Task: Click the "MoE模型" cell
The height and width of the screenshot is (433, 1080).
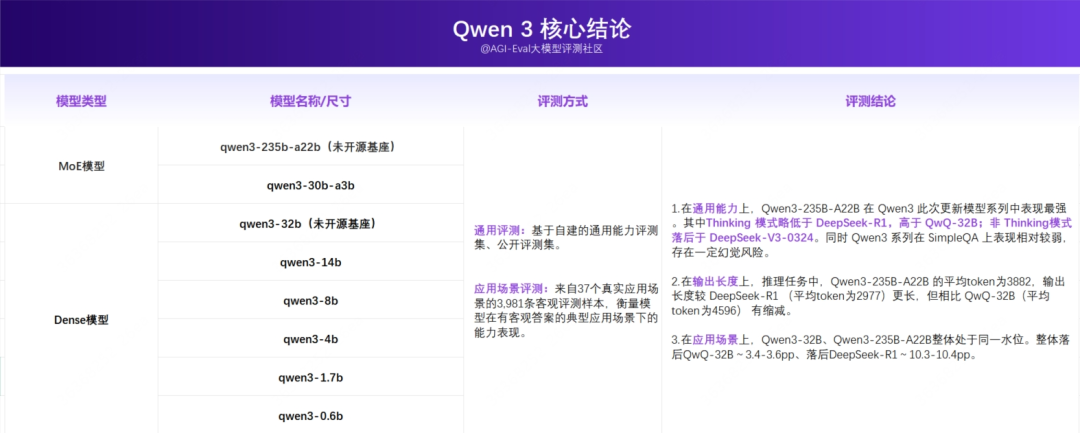Action: (x=81, y=166)
